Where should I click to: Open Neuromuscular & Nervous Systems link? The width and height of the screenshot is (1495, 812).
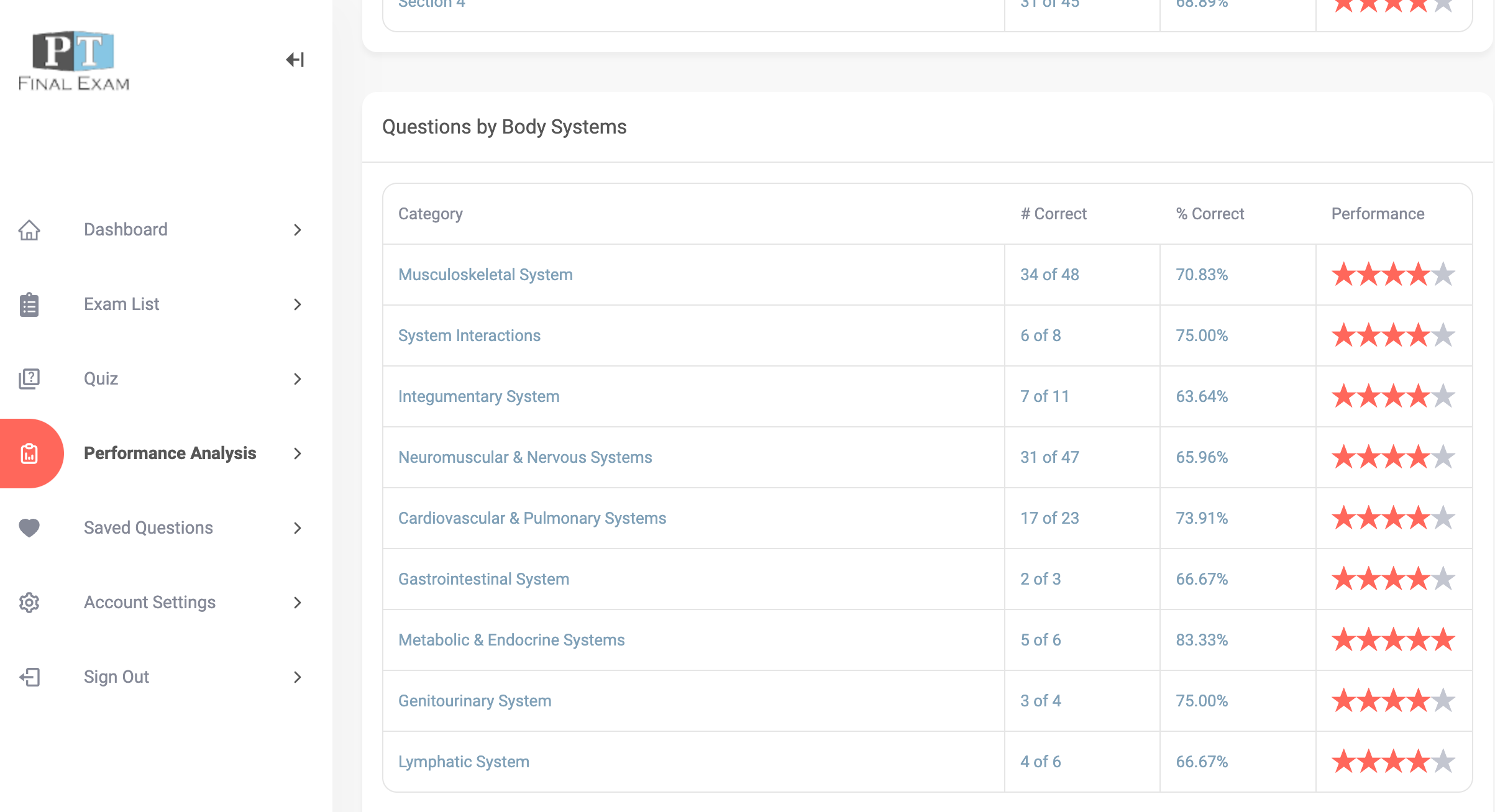[525, 457]
